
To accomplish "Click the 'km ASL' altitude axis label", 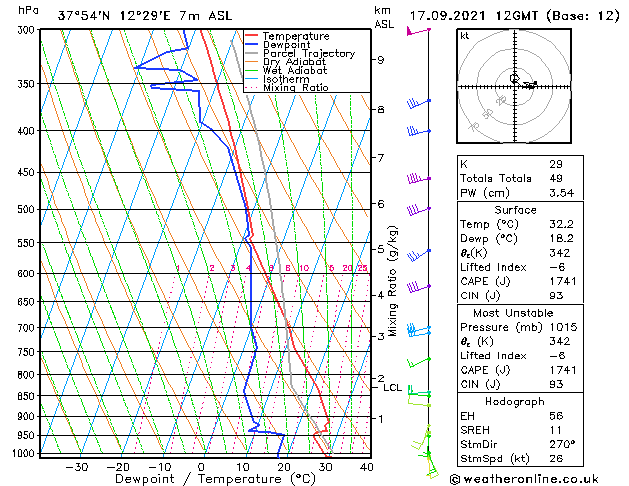I will tap(384, 17).
